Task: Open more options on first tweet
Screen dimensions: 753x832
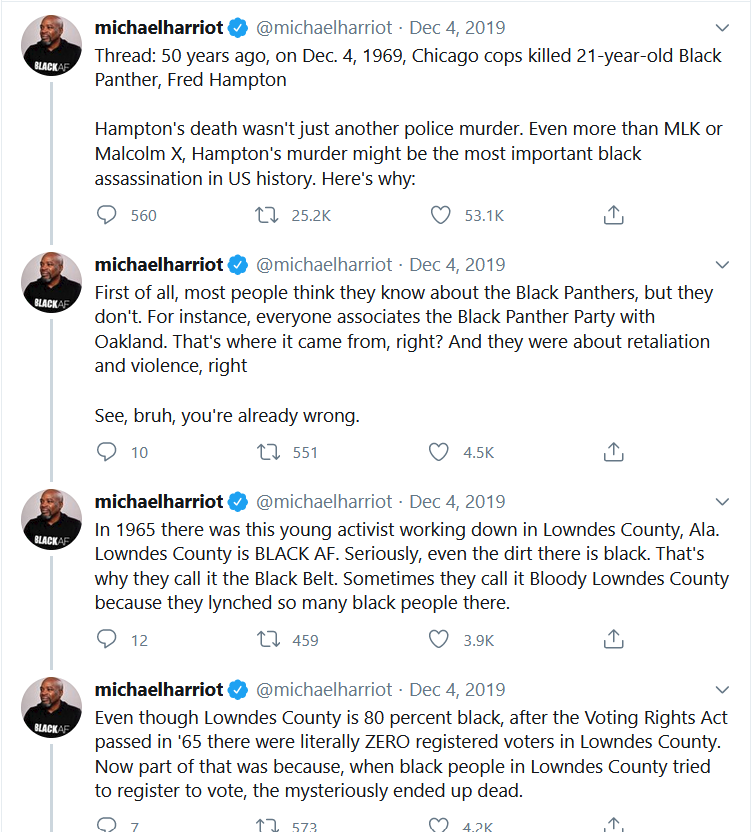Action: [722, 28]
